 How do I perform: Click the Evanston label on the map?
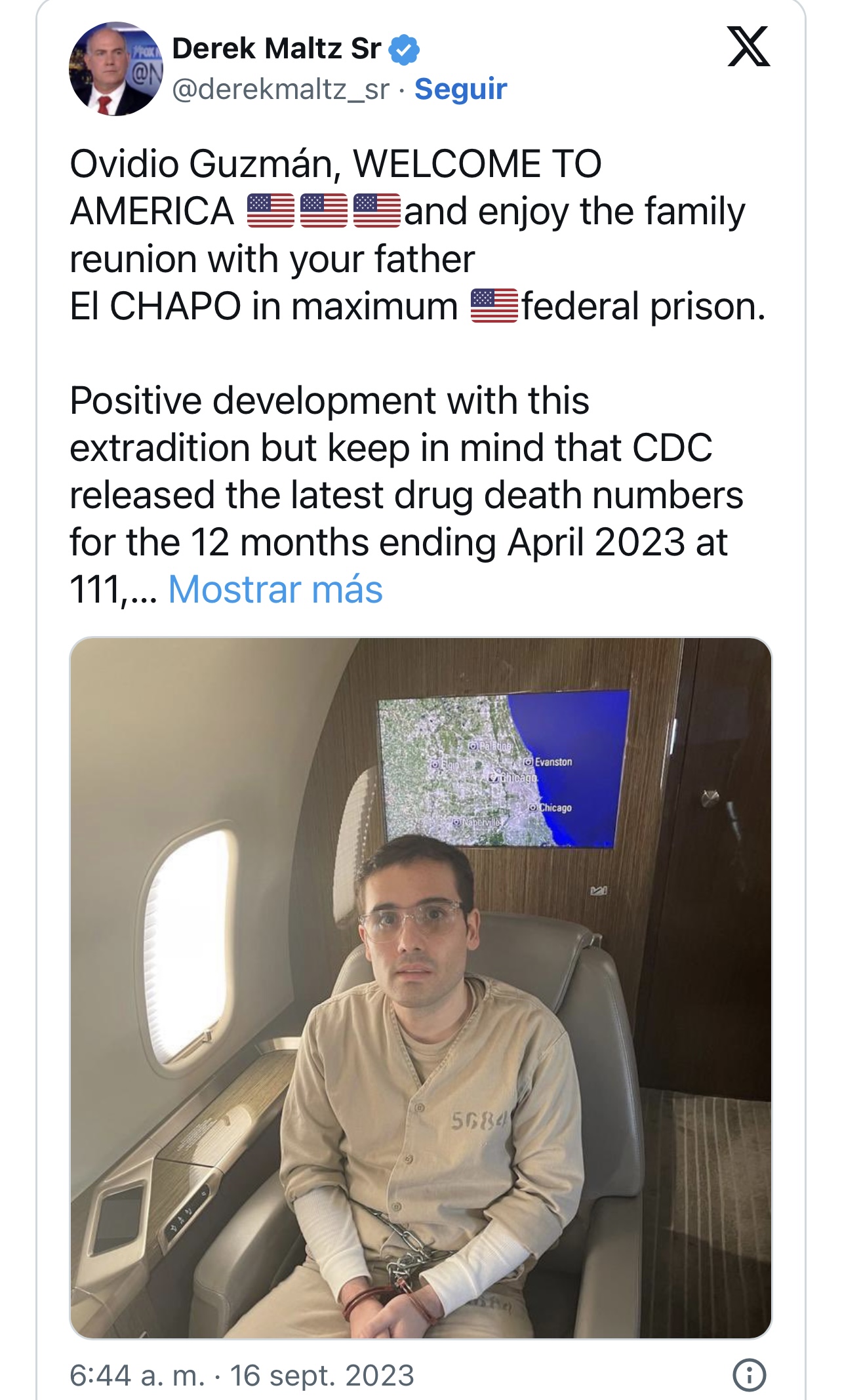click(553, 762)
